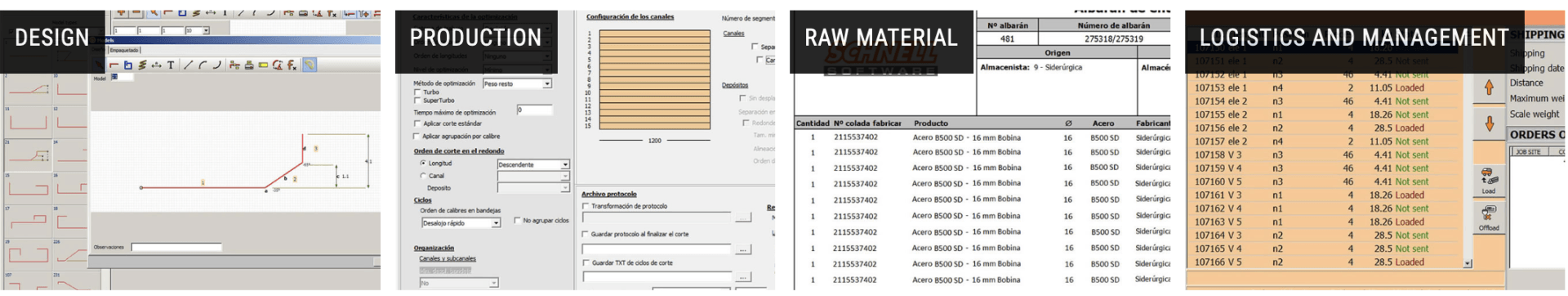The height and width of the screenshot is (296, 1568).
Task: Click the Producto column header
Action: point(931,123)
